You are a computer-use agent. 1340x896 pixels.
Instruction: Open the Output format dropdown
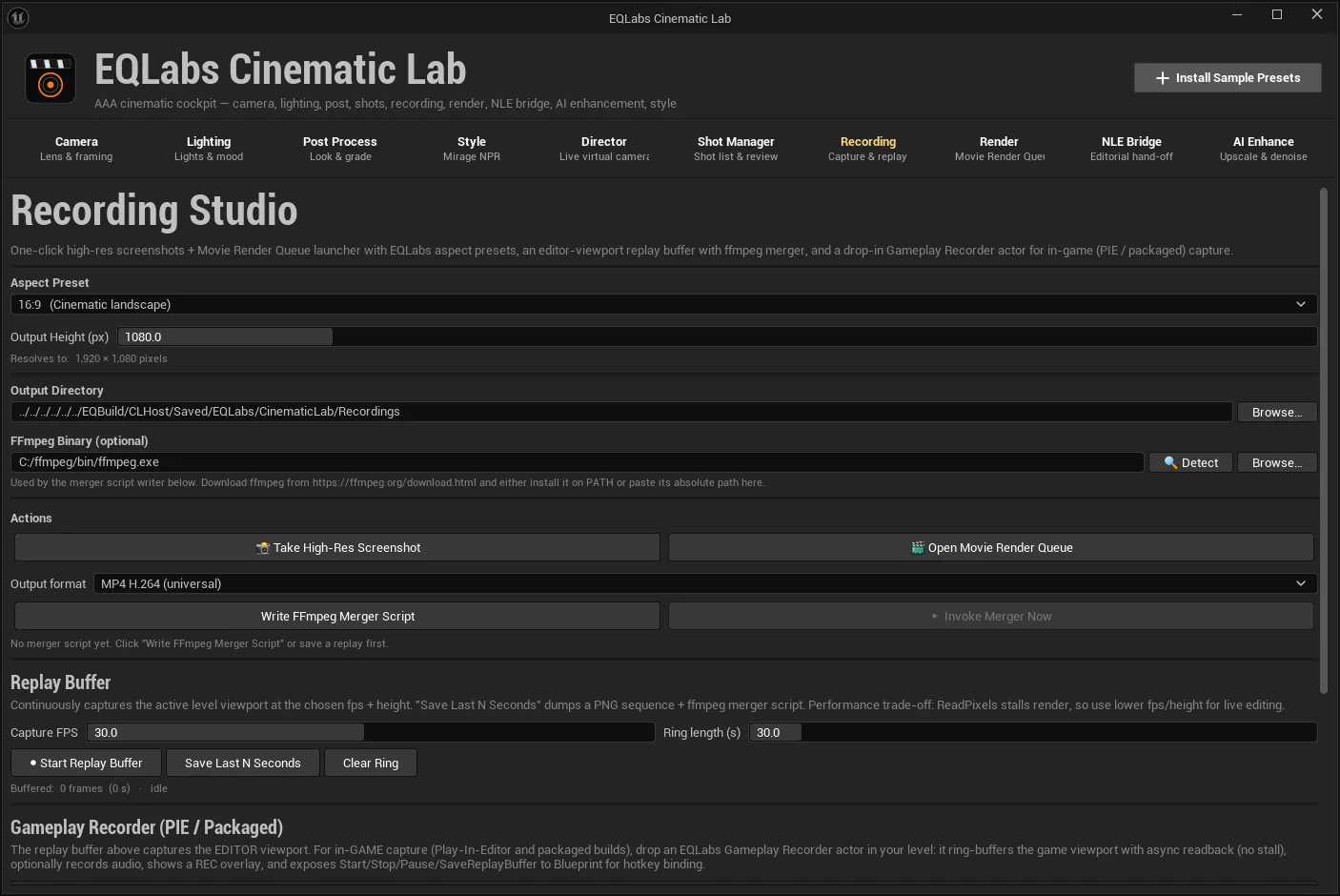tap(705, 583)
